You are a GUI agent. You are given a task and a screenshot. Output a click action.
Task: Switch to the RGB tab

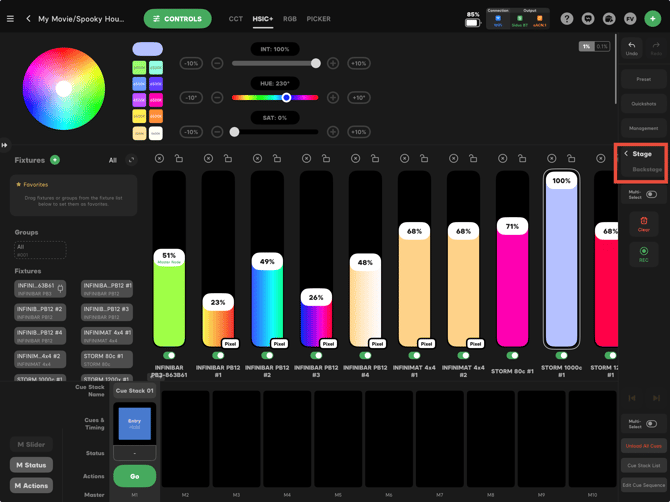(x=290, y=19)
